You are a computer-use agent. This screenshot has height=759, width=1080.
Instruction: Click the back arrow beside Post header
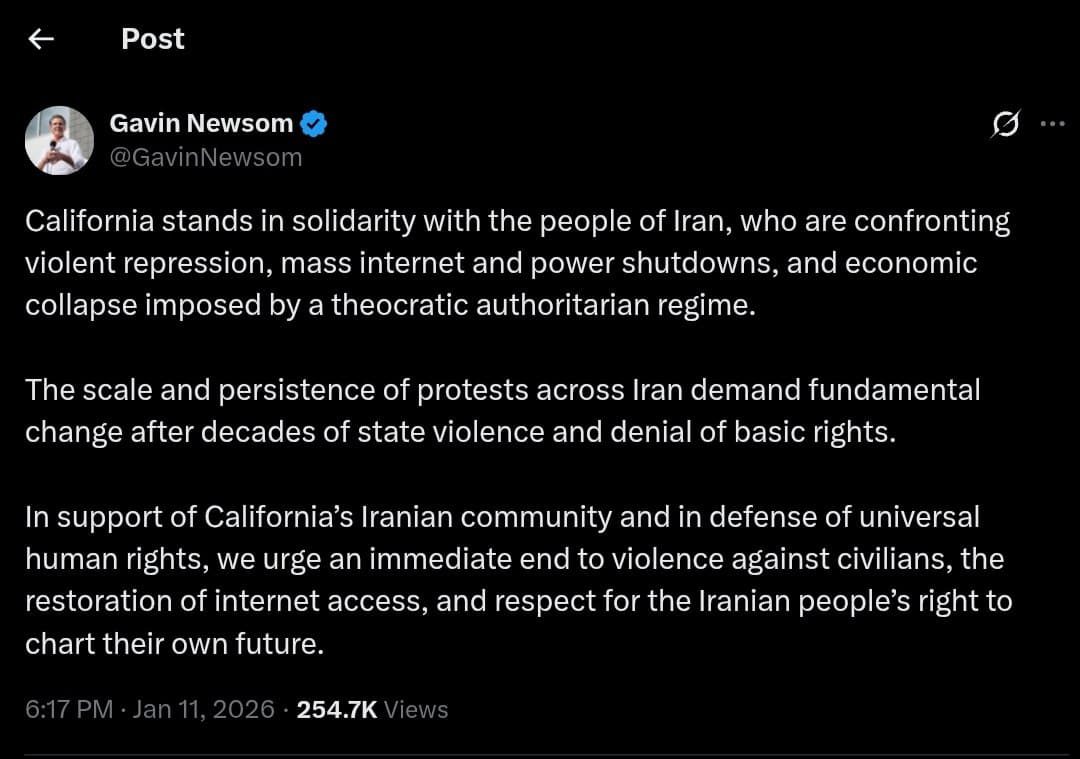click(40, 38)
